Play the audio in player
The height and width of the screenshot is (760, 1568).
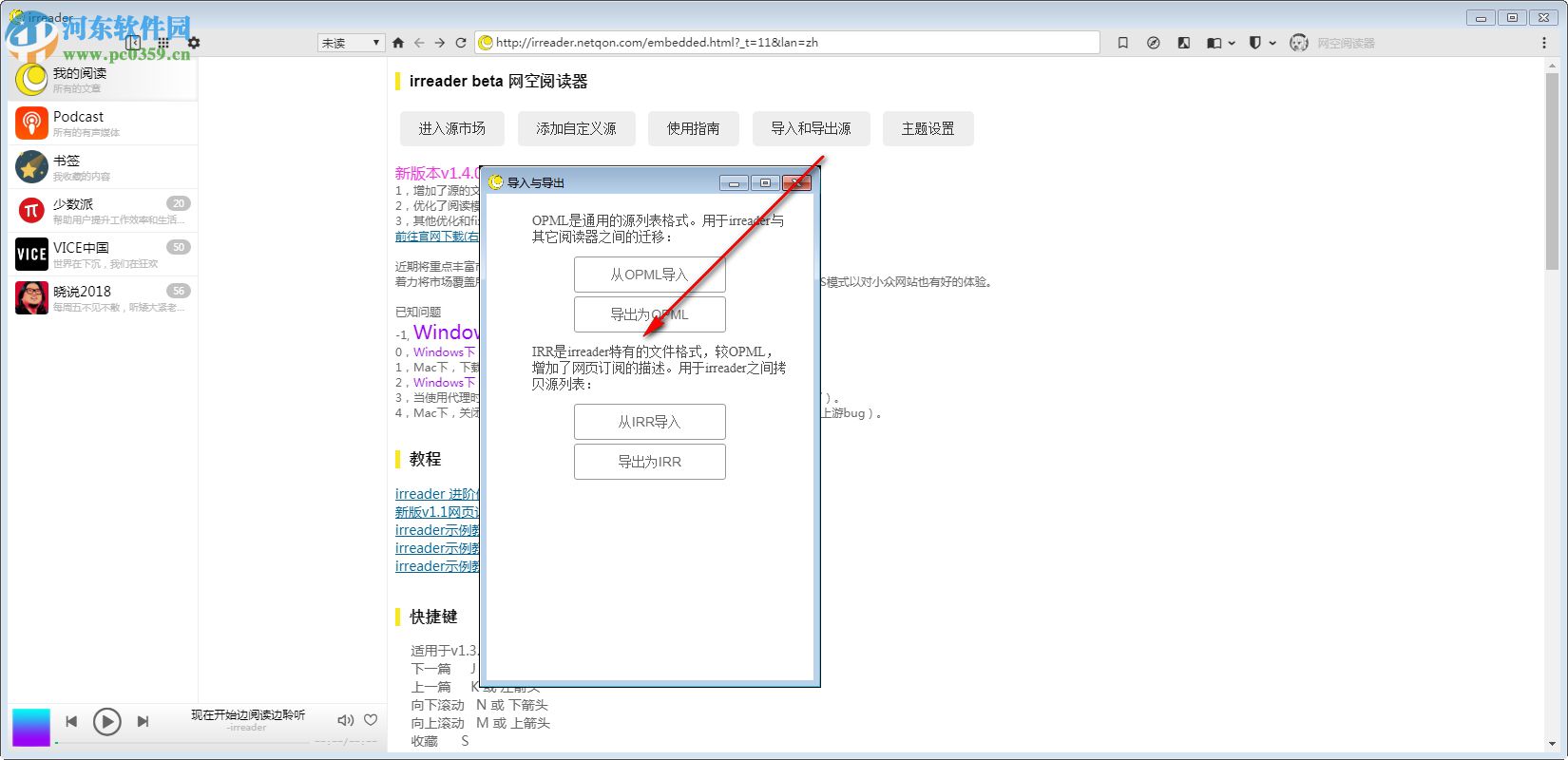[107, 722]
